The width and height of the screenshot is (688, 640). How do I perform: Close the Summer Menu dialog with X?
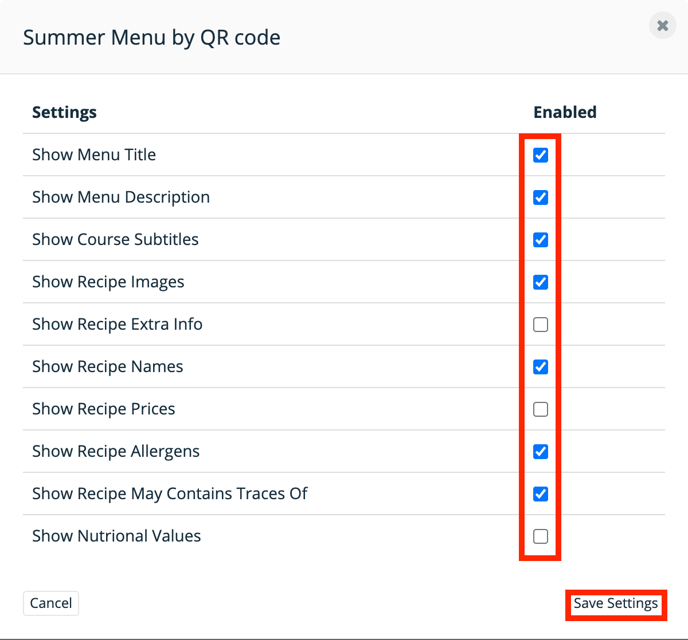coord(662,25)
